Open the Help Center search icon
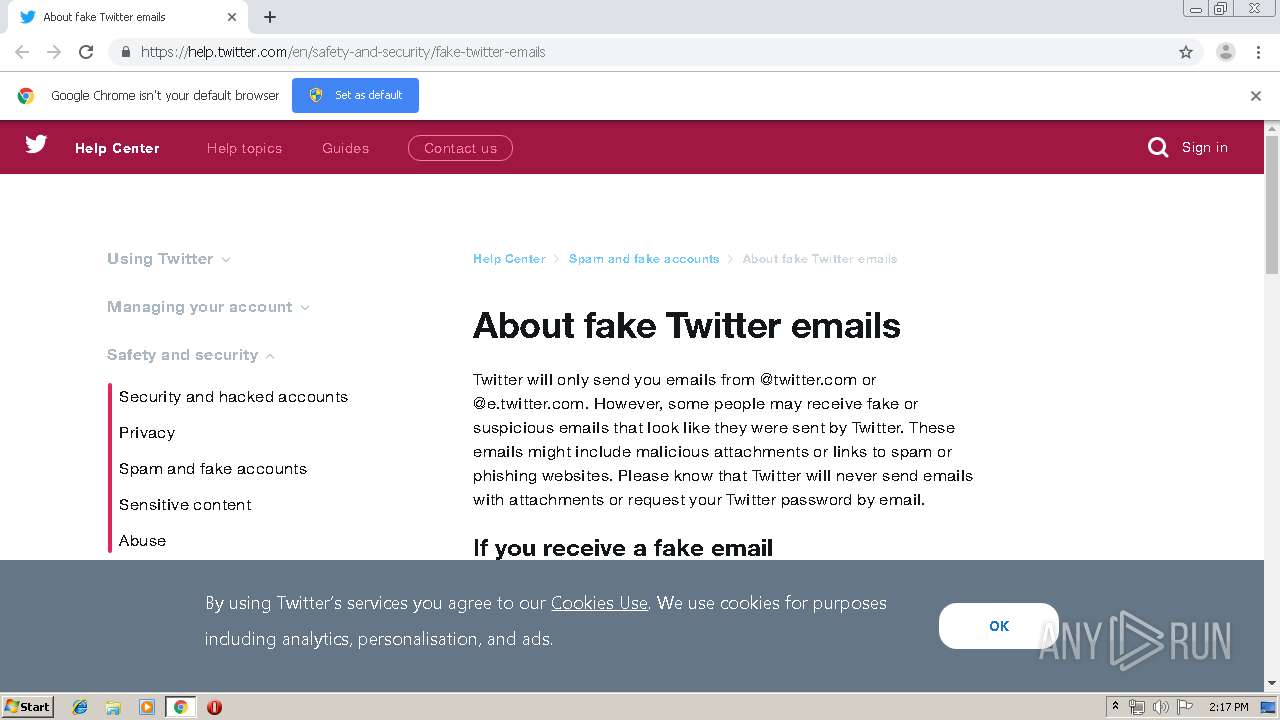This screenshot has width=1280, height=720. [x=1158, y=148]
